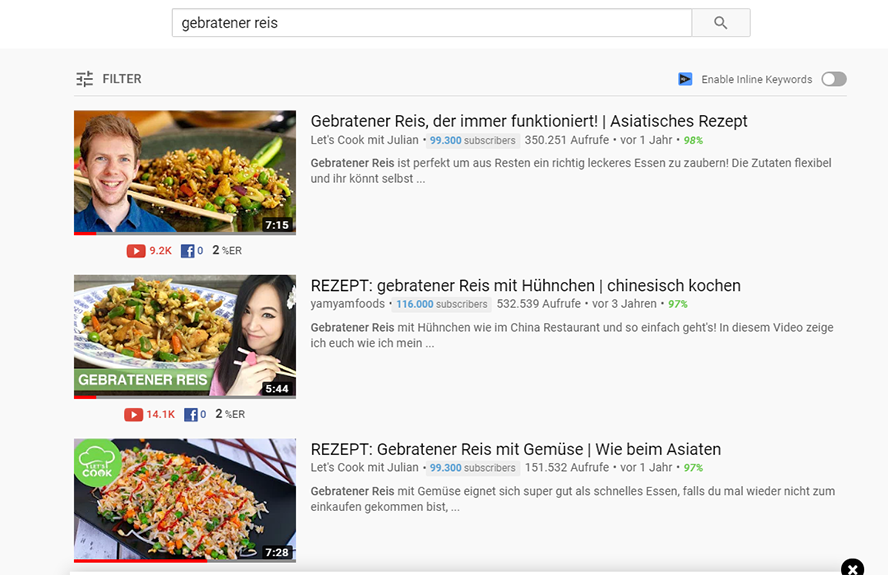The image size is (888, 575).
Task: Click description snippet starting 'Gebratener Reis mit Gemüse eignet'
Action: (573, 499)
